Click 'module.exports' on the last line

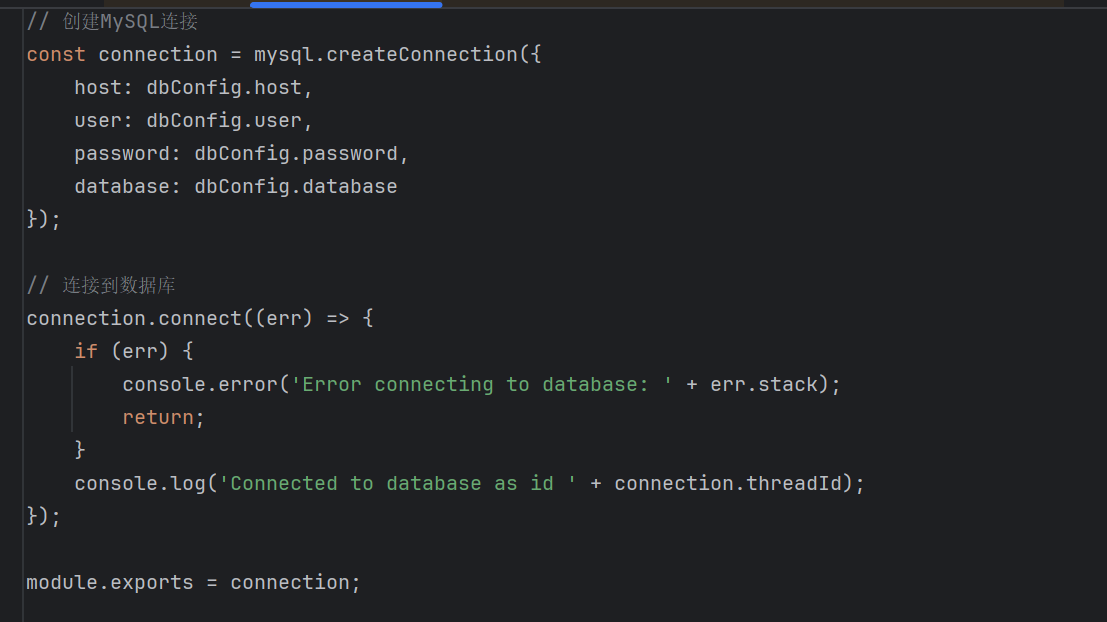coord(110,582)
